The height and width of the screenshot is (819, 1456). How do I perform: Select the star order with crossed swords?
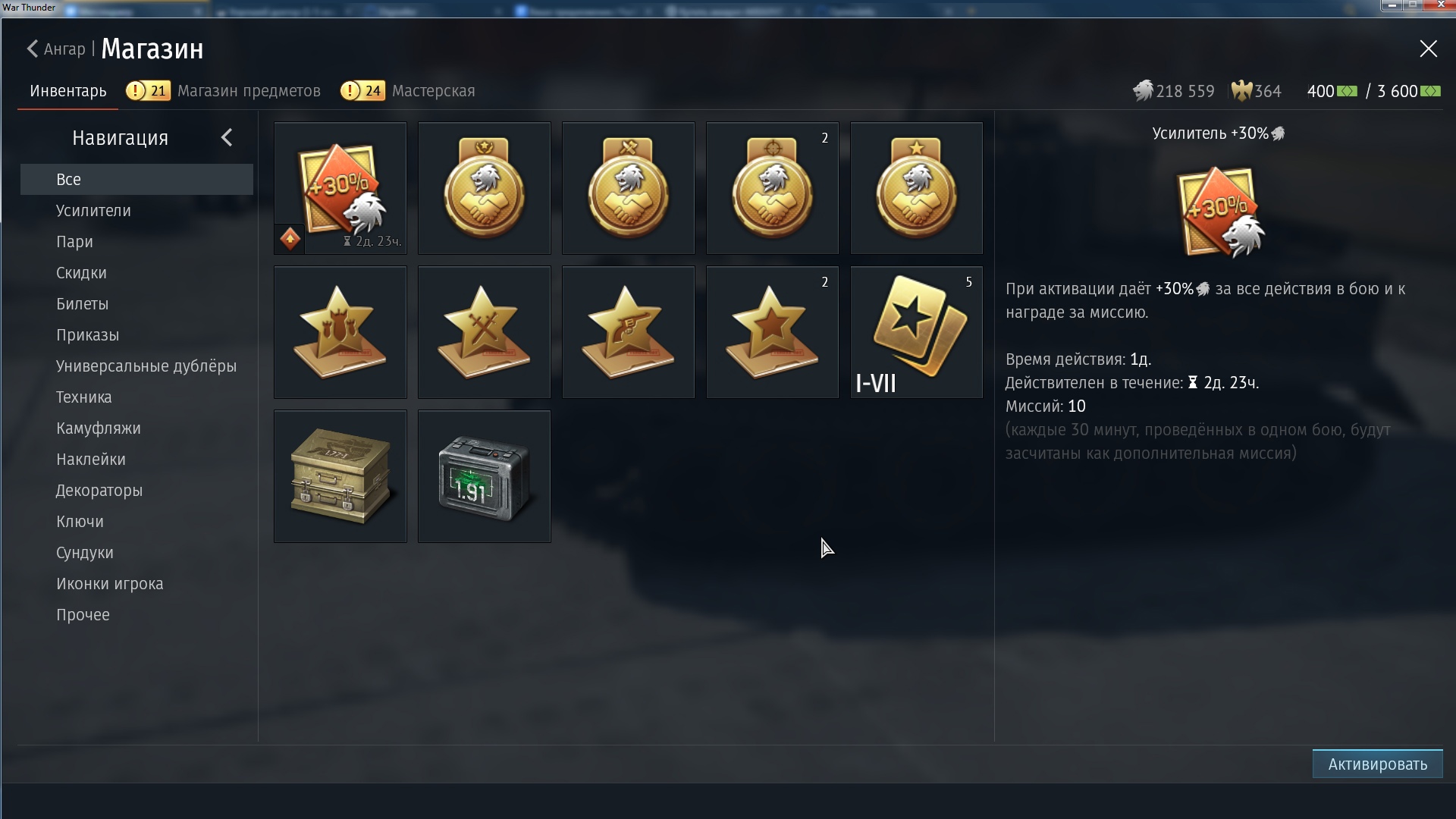coord(484,332)
